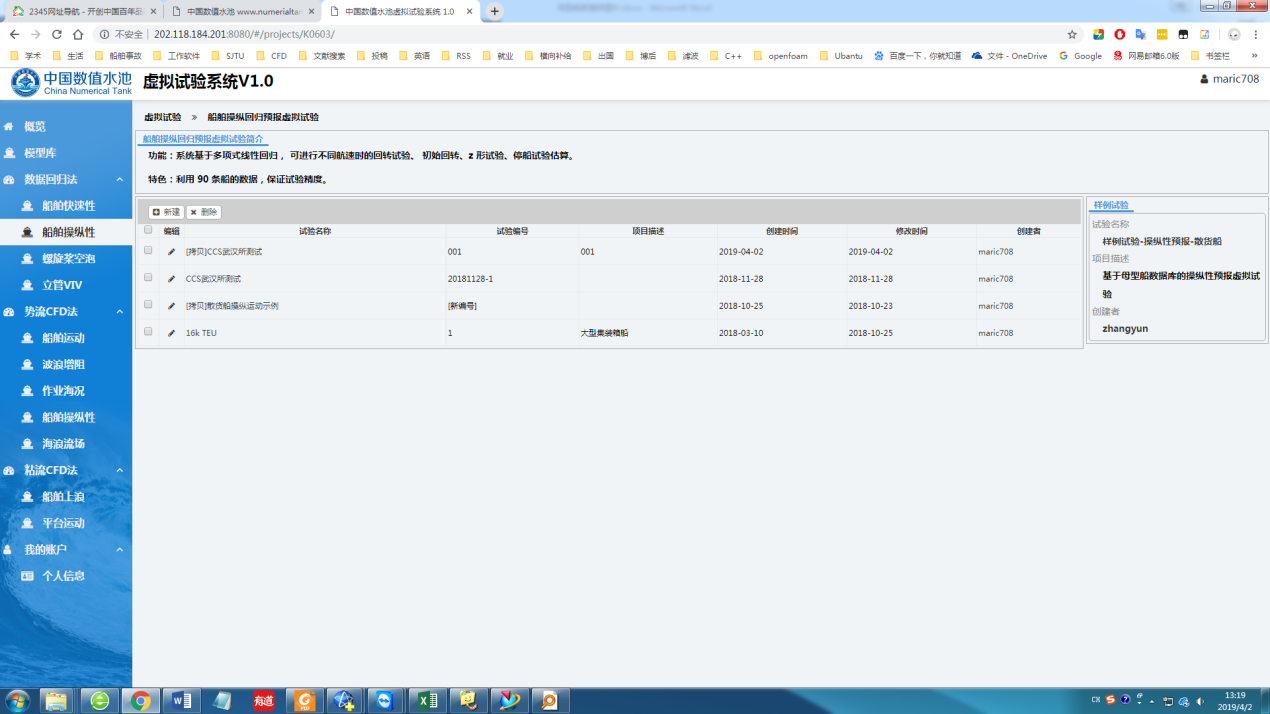1270x714 pixels.
Task: Click edit pencil for 16k TEU row
Action: point(171,333)
